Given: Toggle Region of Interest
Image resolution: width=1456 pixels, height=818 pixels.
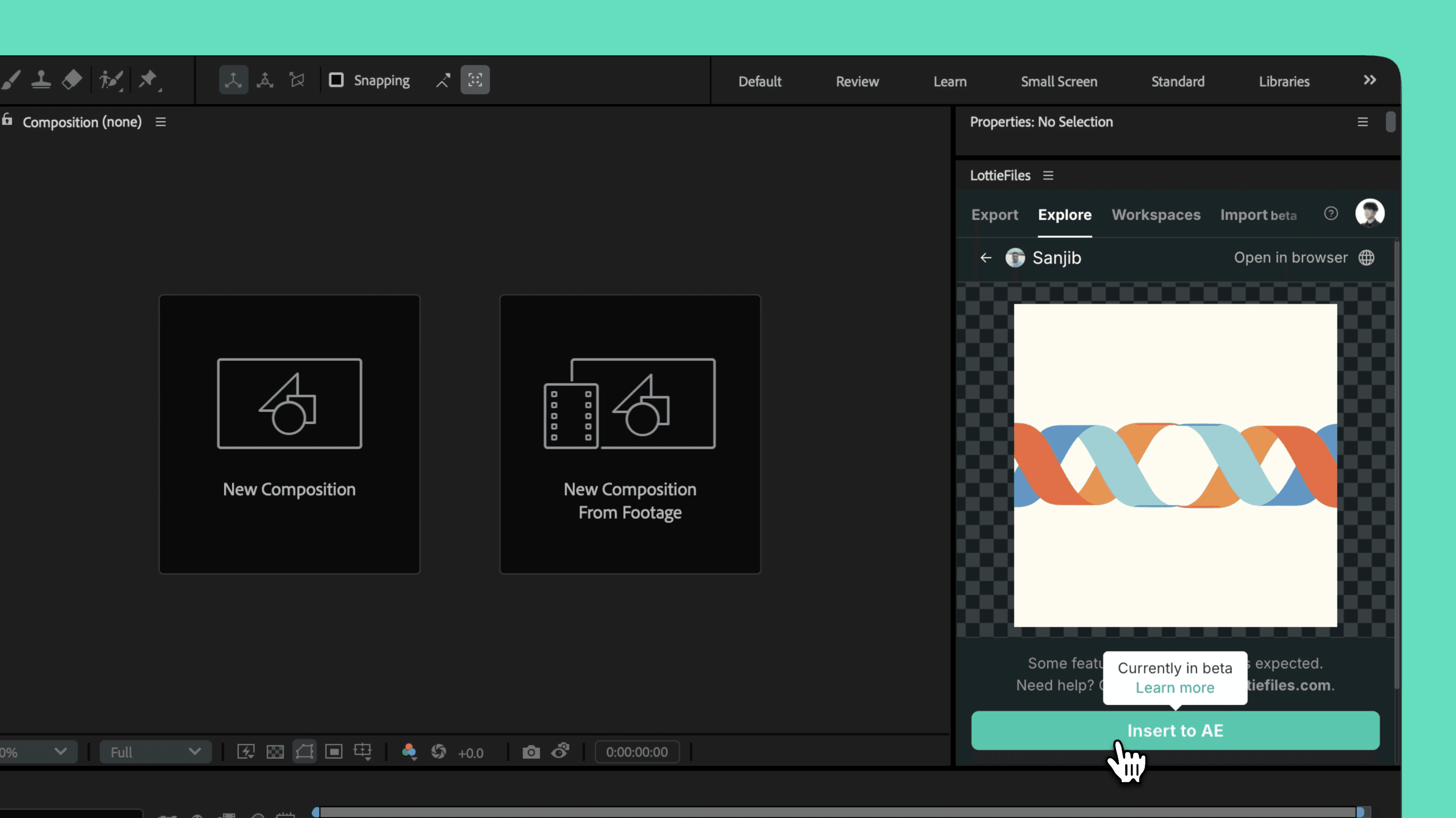Looking at the screenshot, I should coord(334,752).
